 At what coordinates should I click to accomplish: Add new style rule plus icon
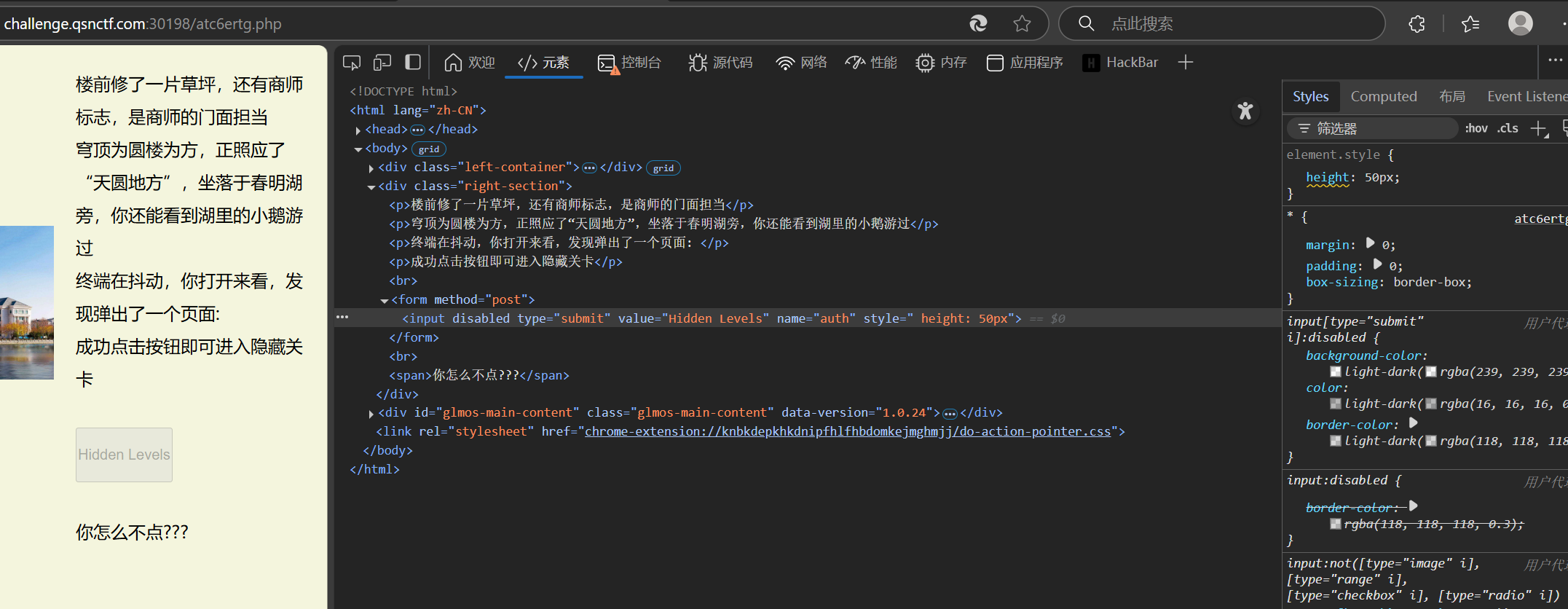(x=1538, y=129)
